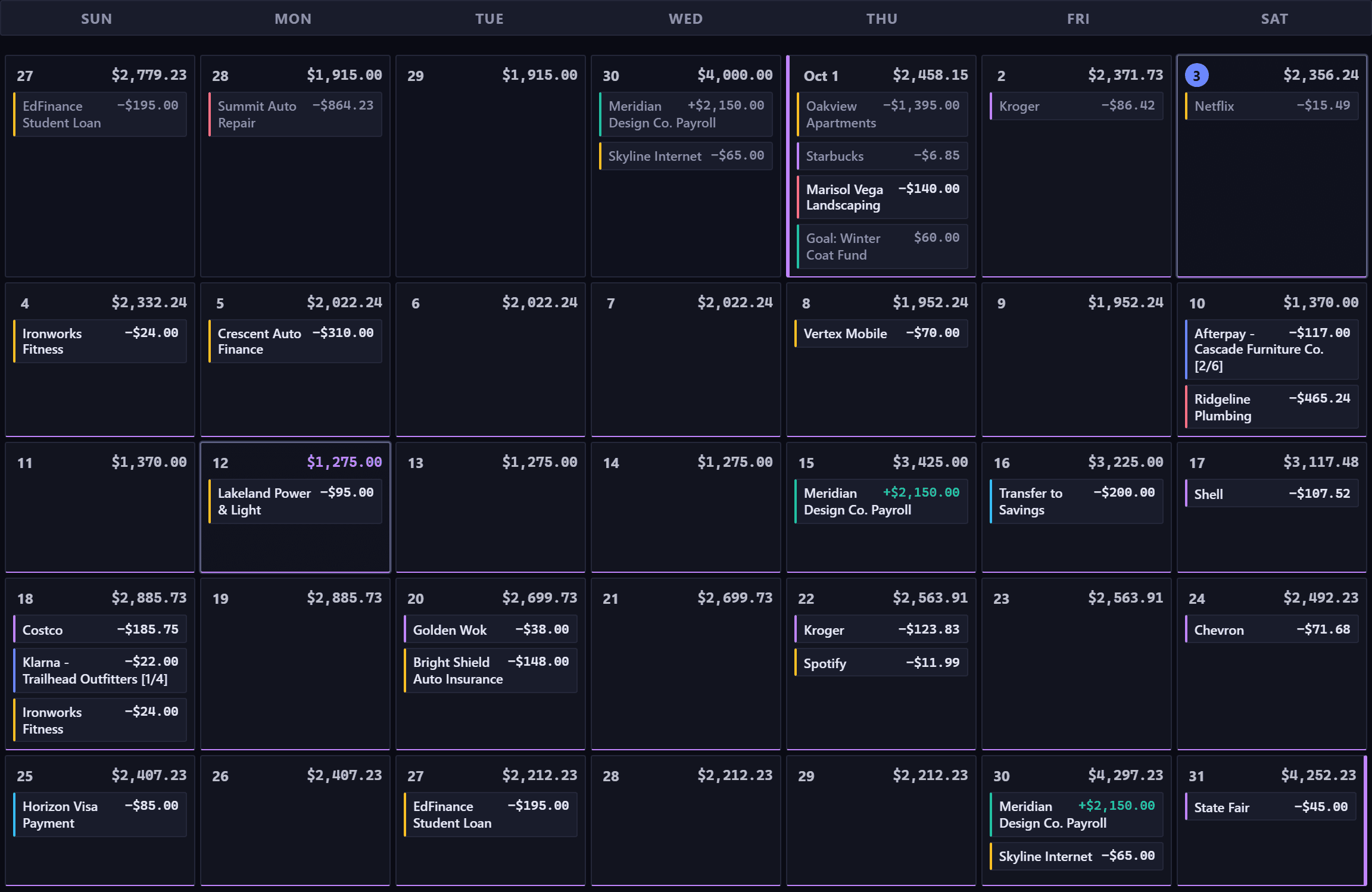Click the October 6 day cell

[x=491, y=360]
